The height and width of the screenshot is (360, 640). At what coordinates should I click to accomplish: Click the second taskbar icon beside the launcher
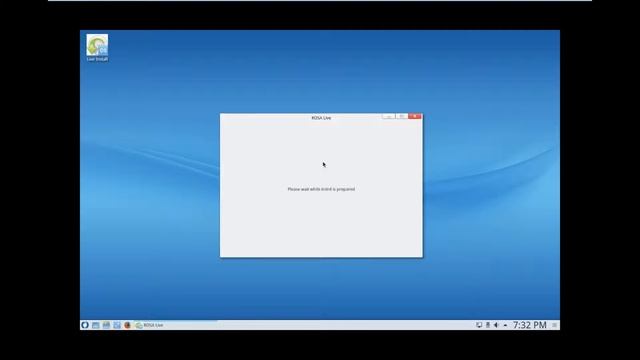pyautogui.click(x=96, y=325)
